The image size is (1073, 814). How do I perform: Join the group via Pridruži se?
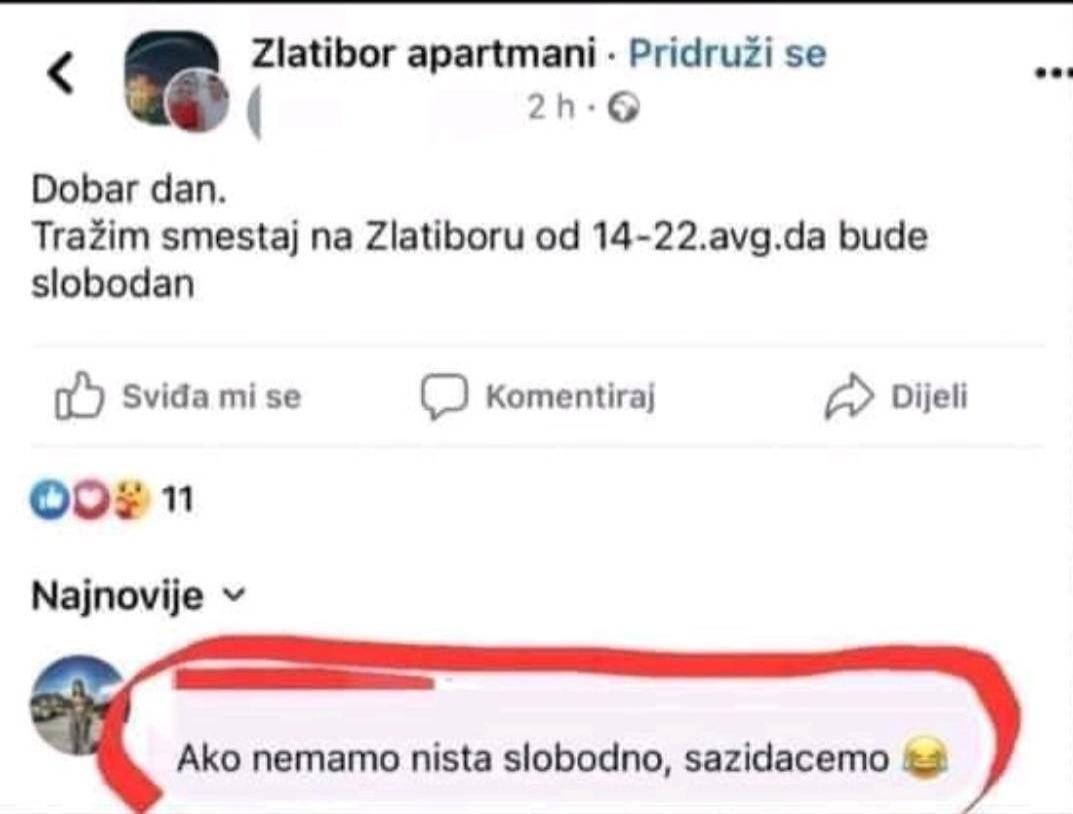coord(727,53)
